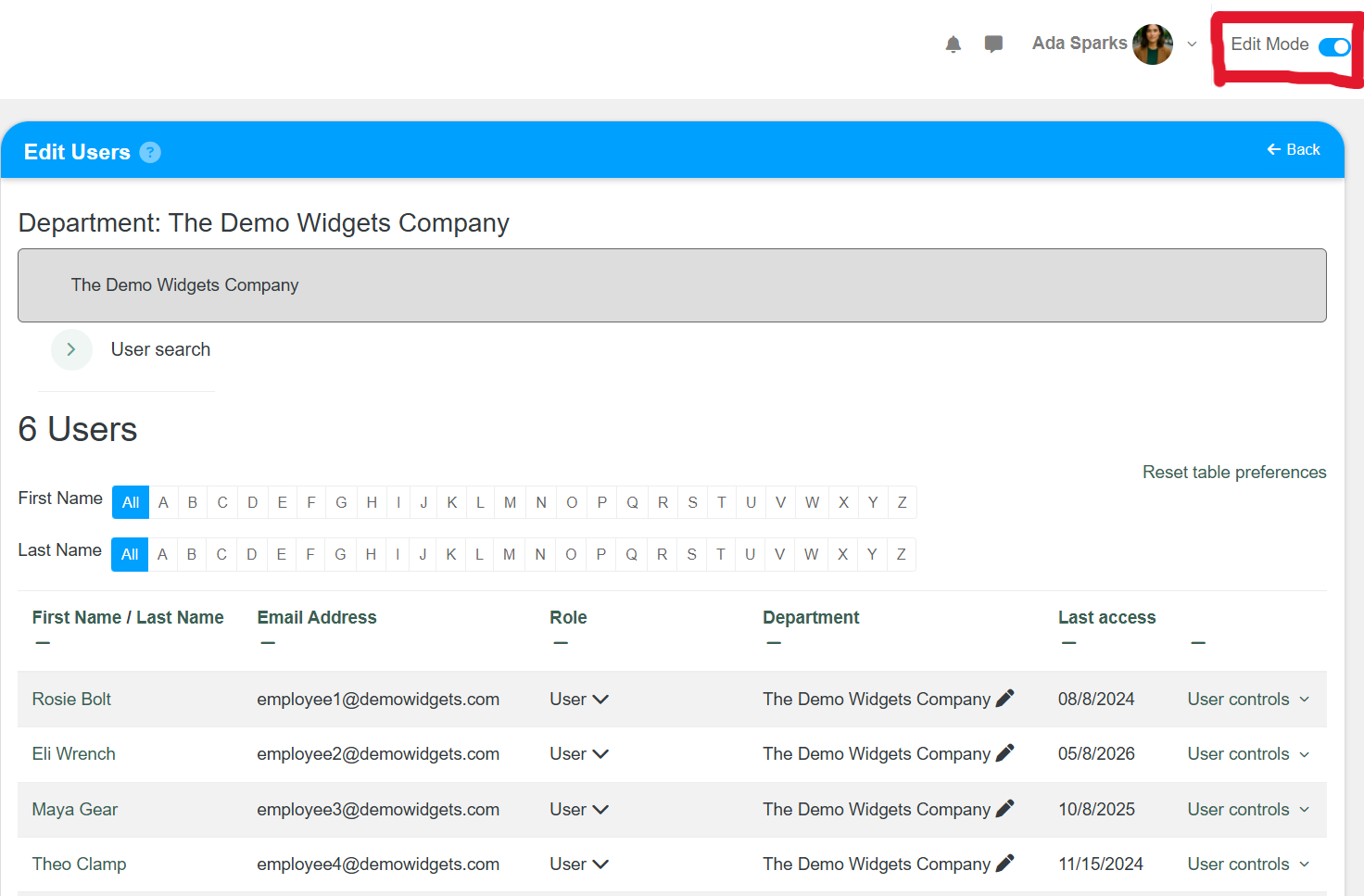Image resolution: width=1364 pixels, height=896 pixels.
Task: Expand the User search section
Action: (x=71, y=349)
